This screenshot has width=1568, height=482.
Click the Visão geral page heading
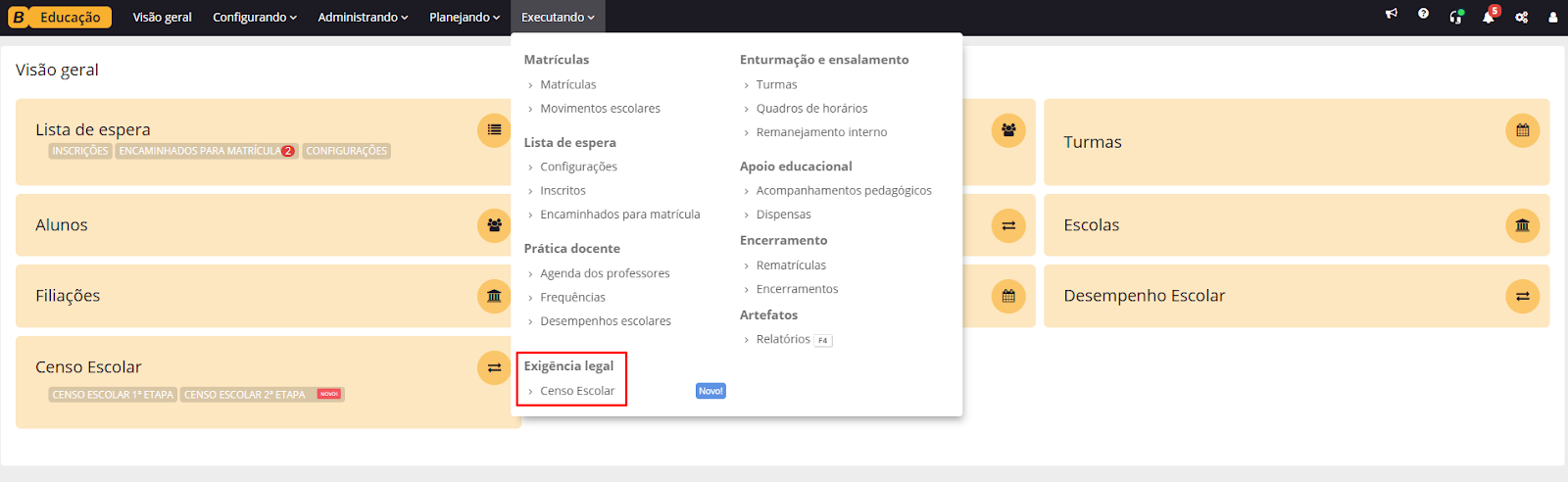tap(57, 70)
